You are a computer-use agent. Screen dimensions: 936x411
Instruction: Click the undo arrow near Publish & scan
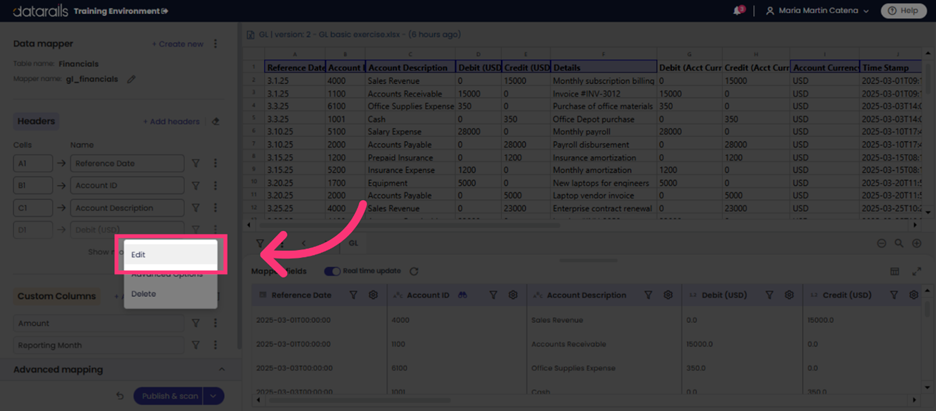pos(120,396)
